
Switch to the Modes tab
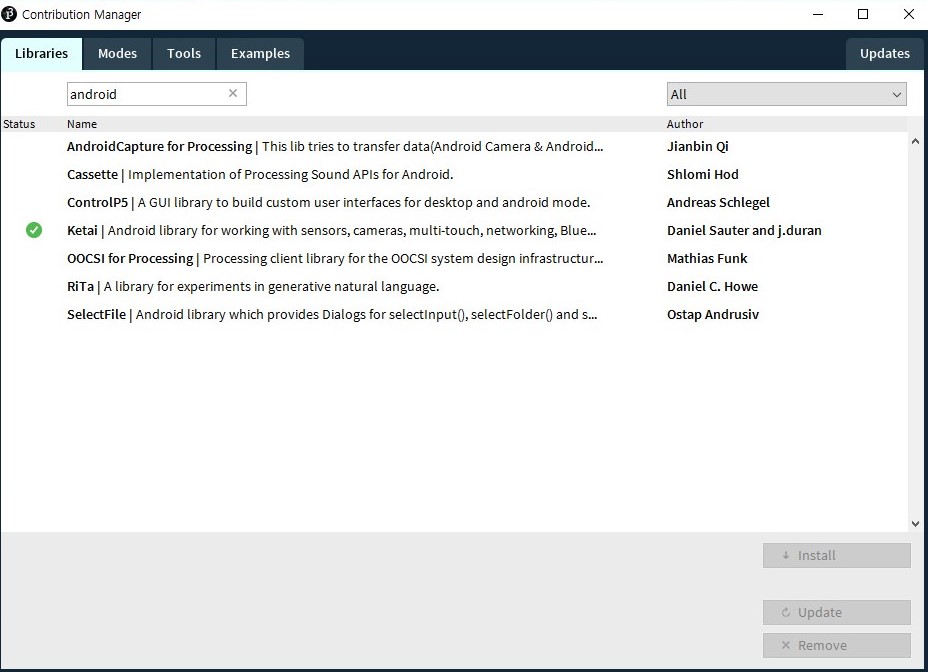pyautogui.click(x=117, y=54)
